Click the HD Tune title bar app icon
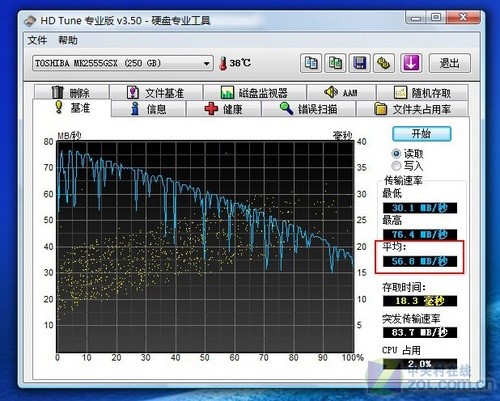500x401 pixels. 30,21
